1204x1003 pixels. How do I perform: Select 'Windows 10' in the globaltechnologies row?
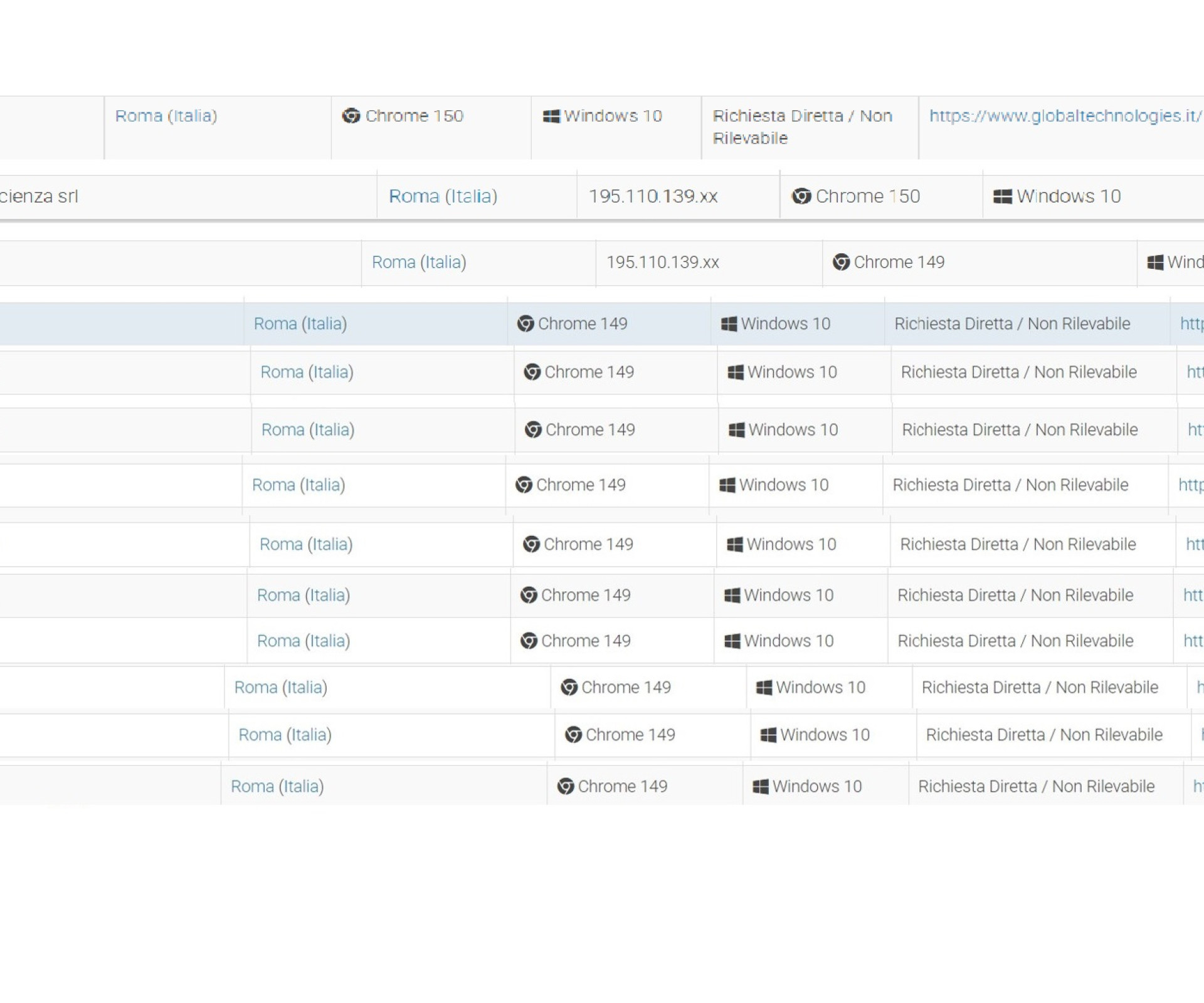[613, 116]
